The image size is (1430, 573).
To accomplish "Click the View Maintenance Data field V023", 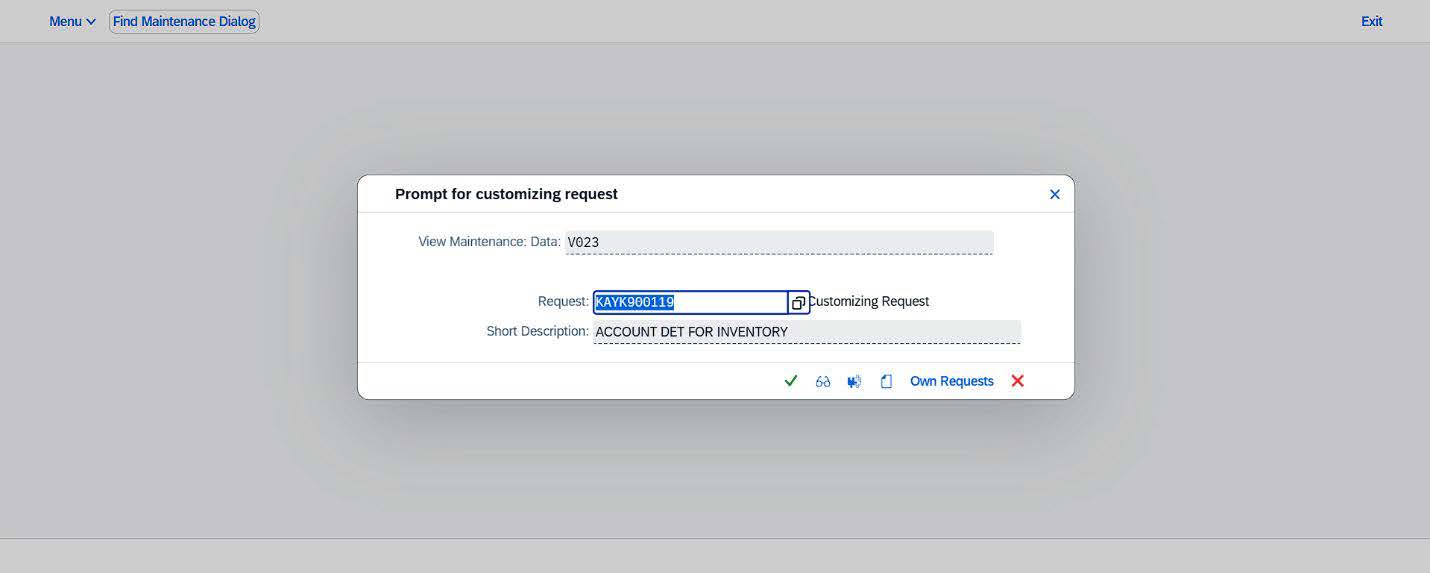I will tap(779, 242).
